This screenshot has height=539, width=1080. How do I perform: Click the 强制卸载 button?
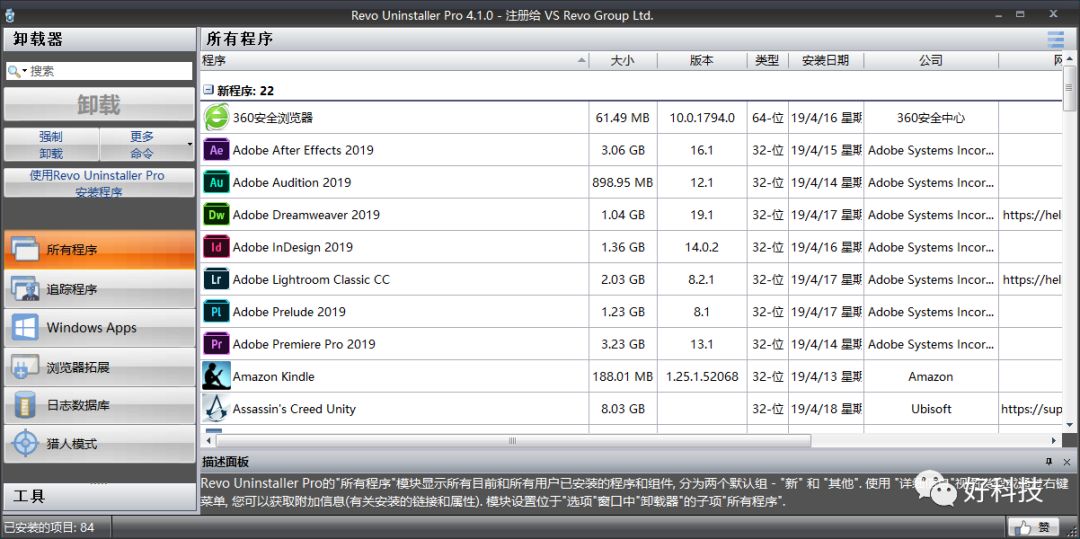tap(51, 145)
